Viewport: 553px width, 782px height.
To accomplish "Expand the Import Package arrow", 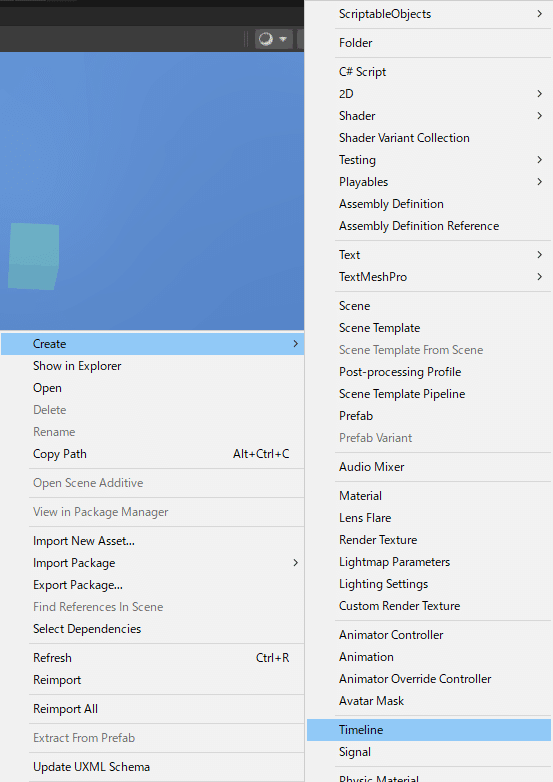I will coord(296,563).
